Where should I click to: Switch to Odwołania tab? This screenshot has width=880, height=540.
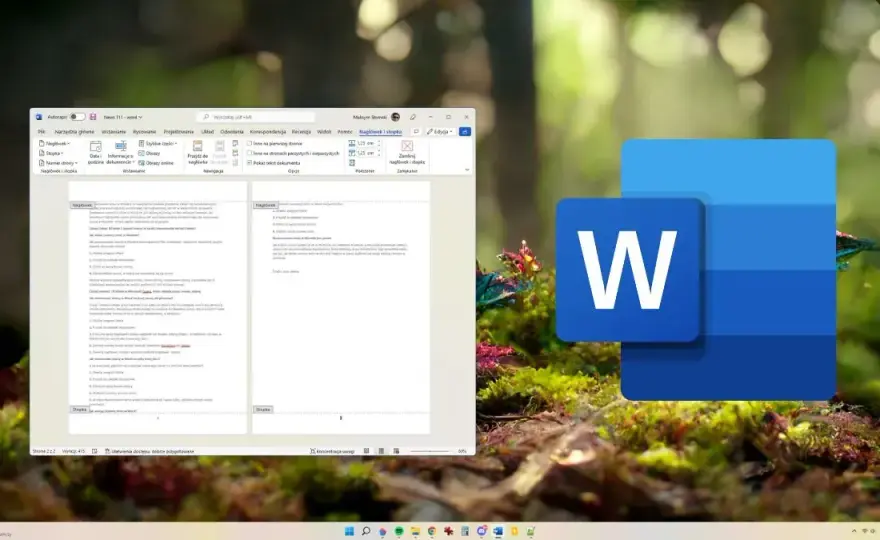tap(232, 131)
